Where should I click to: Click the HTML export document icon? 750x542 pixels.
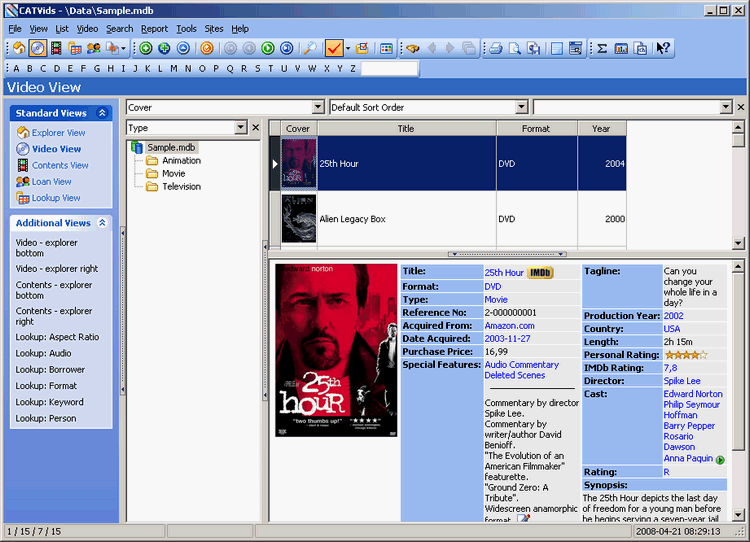640,48
